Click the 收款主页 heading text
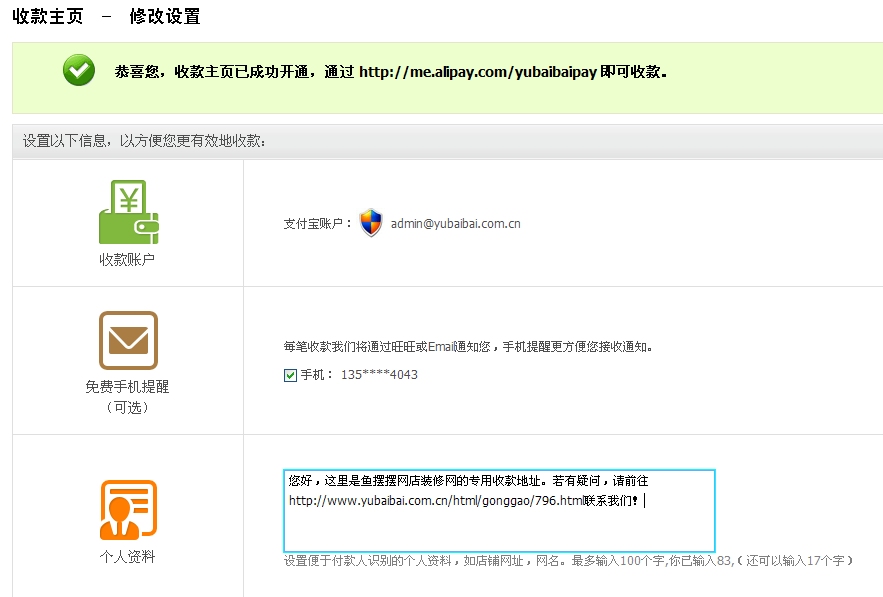The image size is (883, 597). click(48, 16)
